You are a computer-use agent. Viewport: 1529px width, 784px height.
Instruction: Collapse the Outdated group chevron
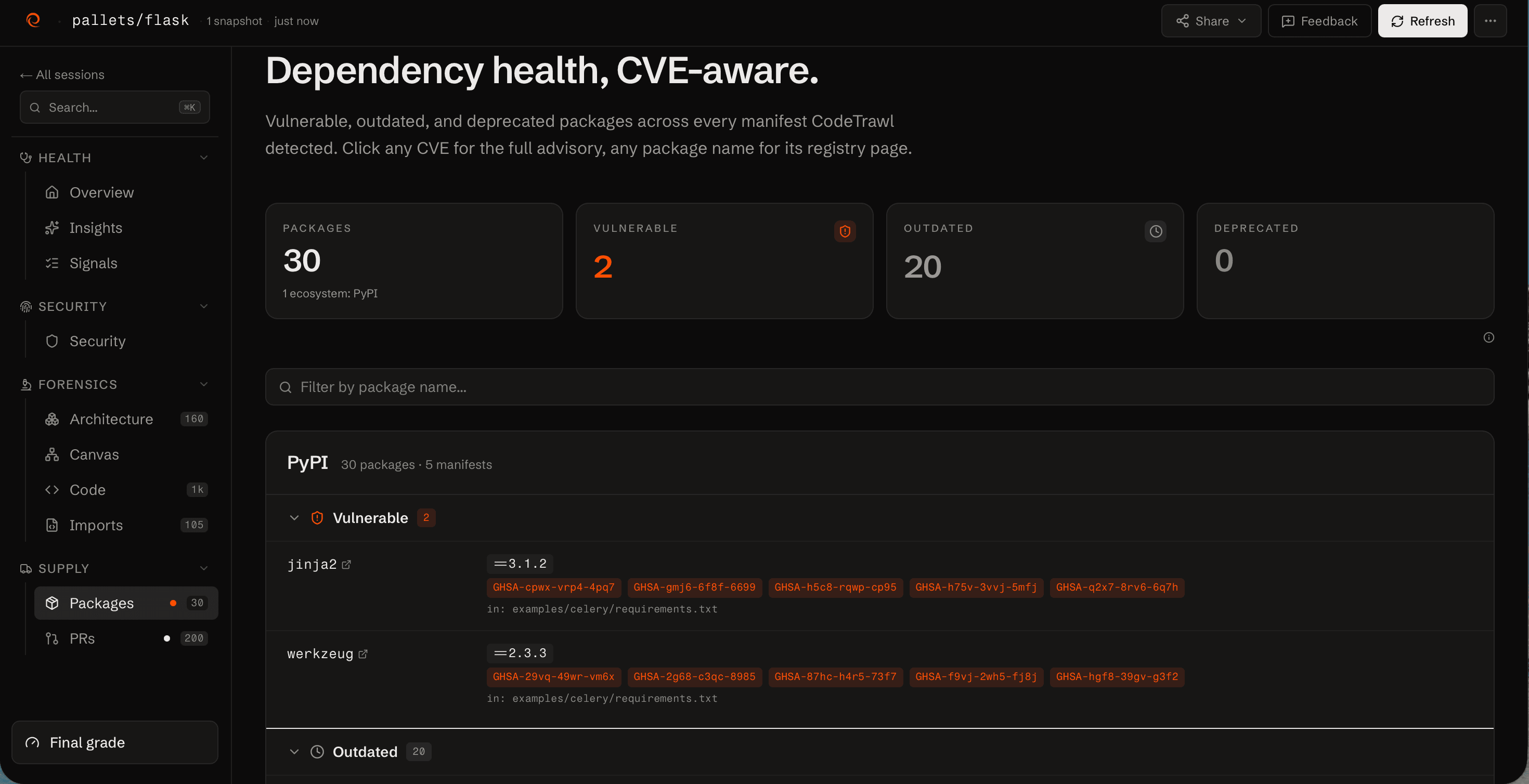294,752
